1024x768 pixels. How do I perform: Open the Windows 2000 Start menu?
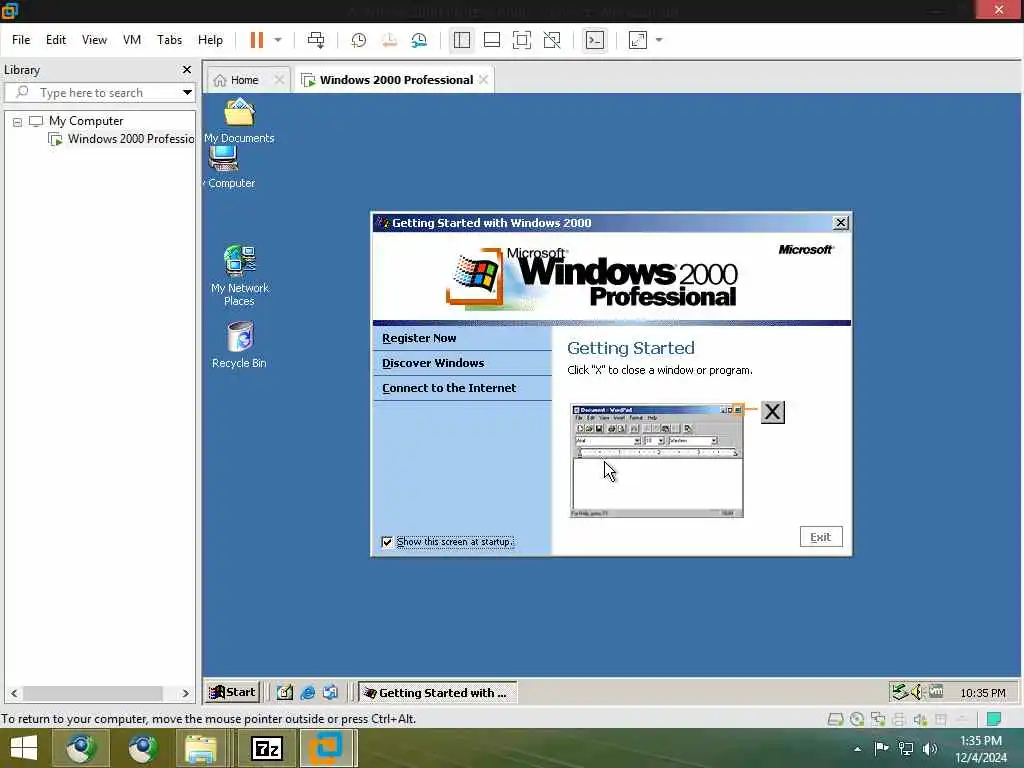232,692
